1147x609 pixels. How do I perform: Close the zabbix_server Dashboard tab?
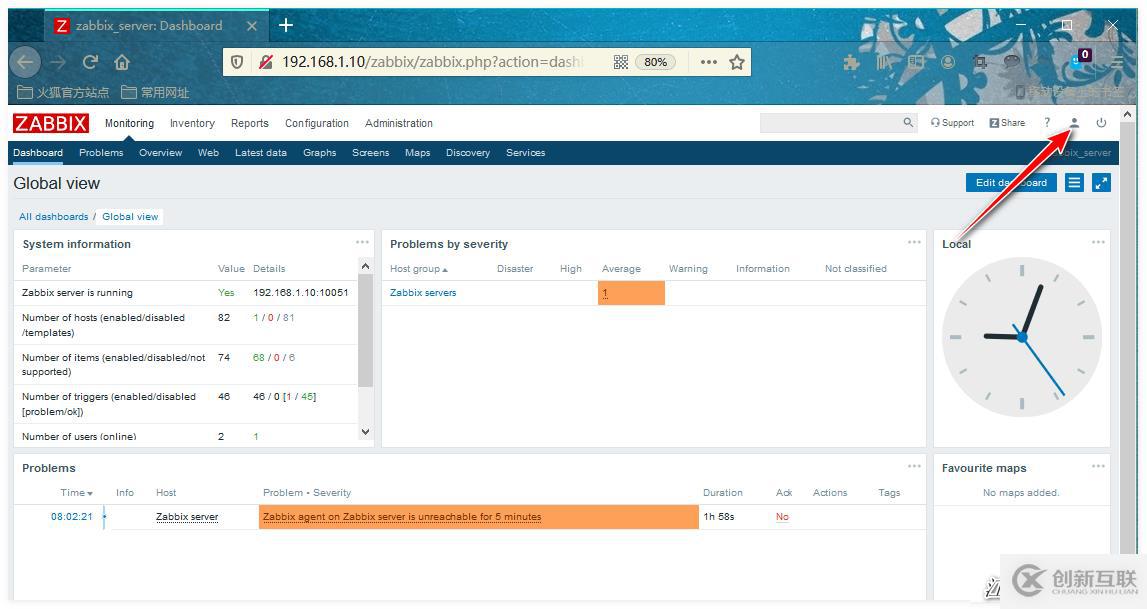coord(252,26)
